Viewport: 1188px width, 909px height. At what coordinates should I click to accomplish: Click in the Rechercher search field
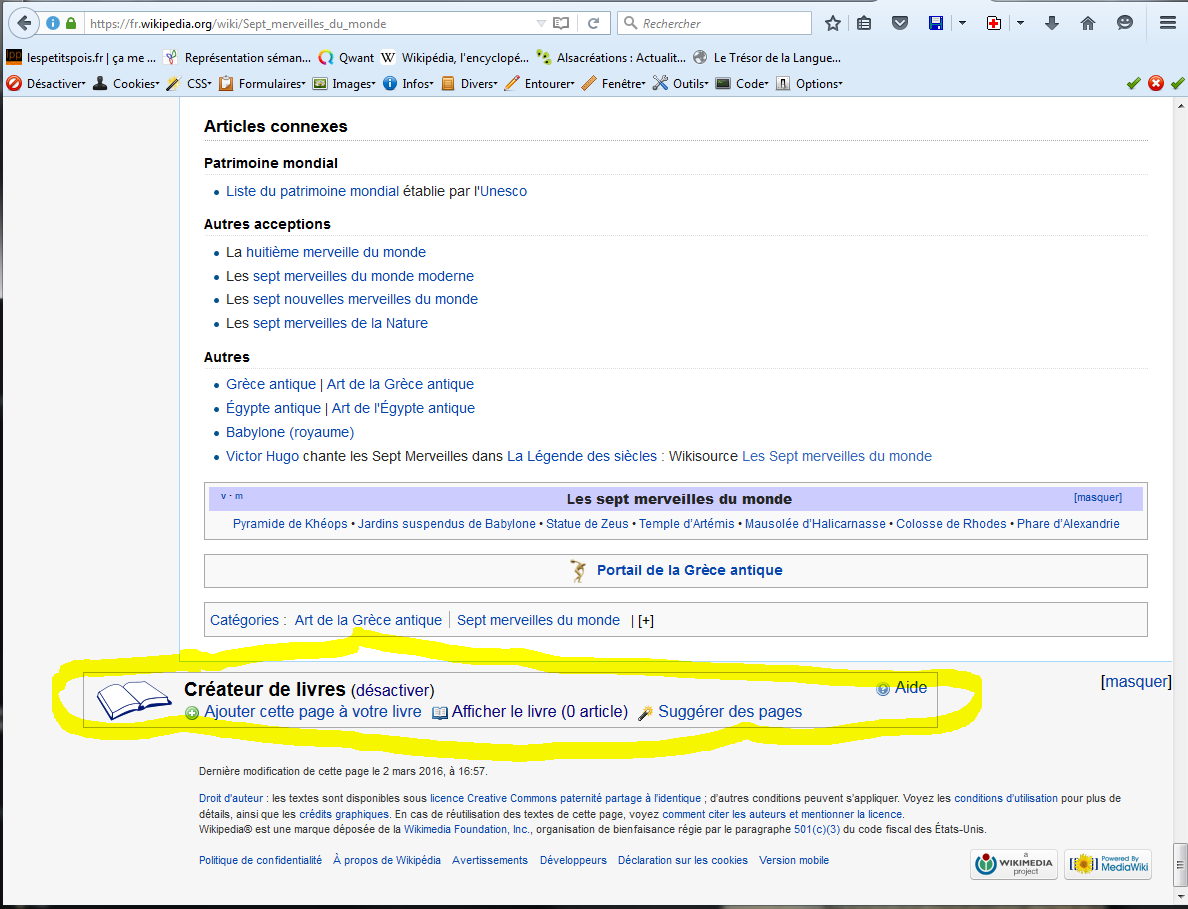click(x=722, y=23)
